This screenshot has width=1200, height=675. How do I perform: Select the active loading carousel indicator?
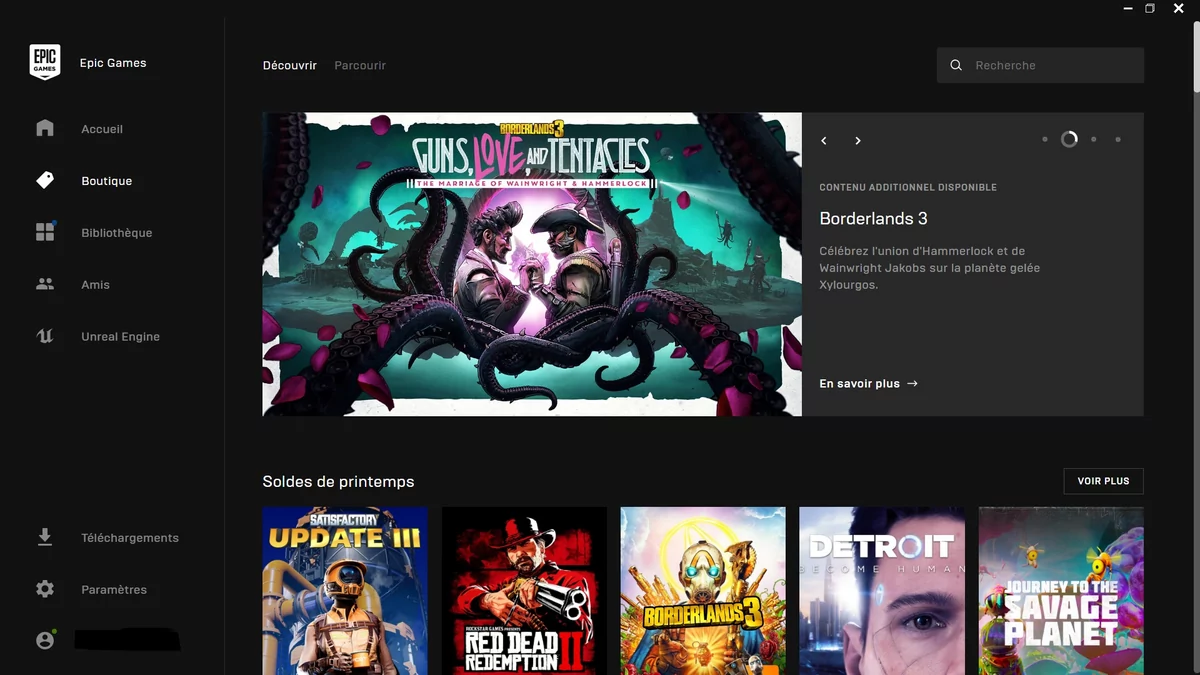[1069, 139]
